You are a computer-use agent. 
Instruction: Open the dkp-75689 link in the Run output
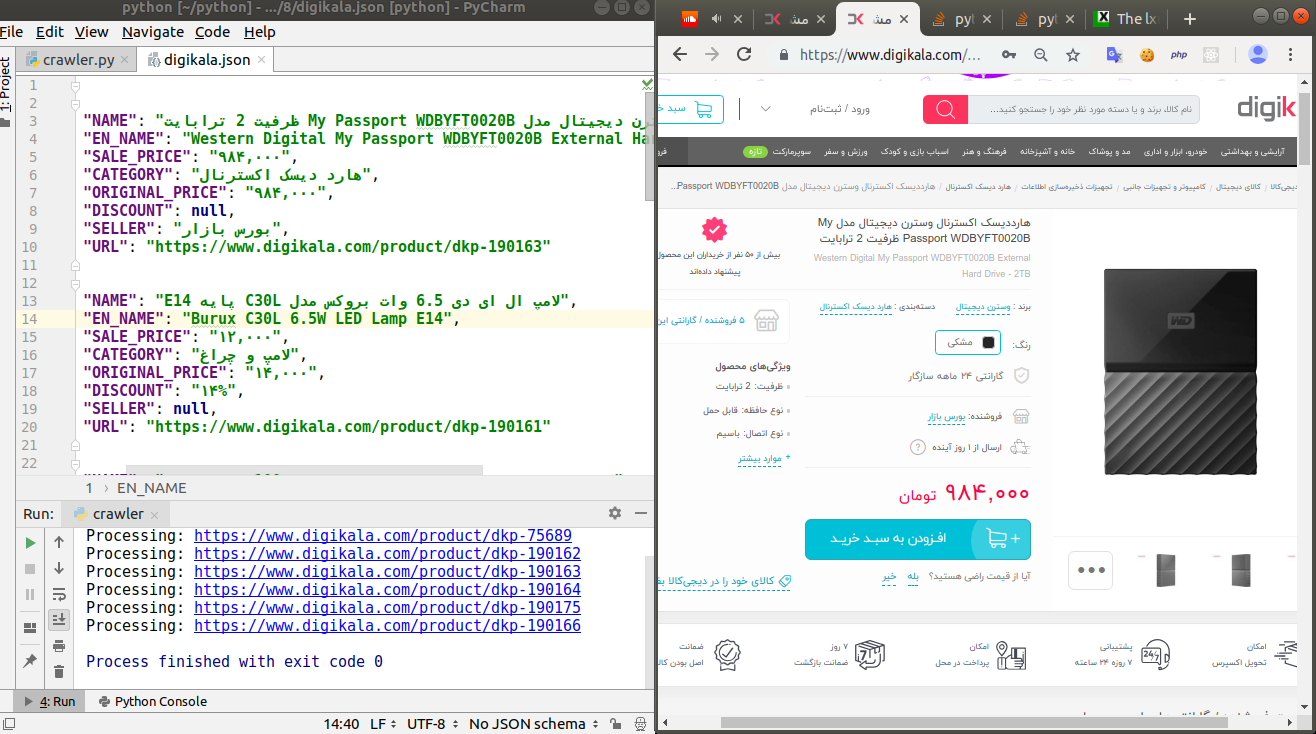(383, 536)
